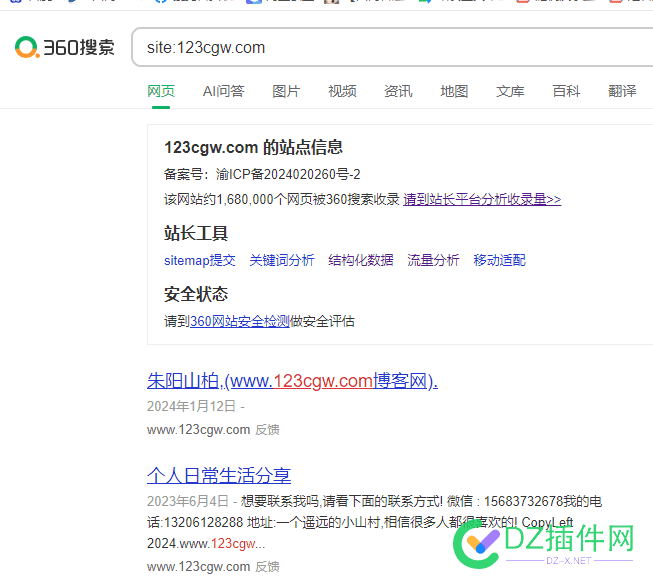Open result 朱阳山柏,(www.123cgw.com博客网)
Screen dimensions: 653x584
pos(292,381)
